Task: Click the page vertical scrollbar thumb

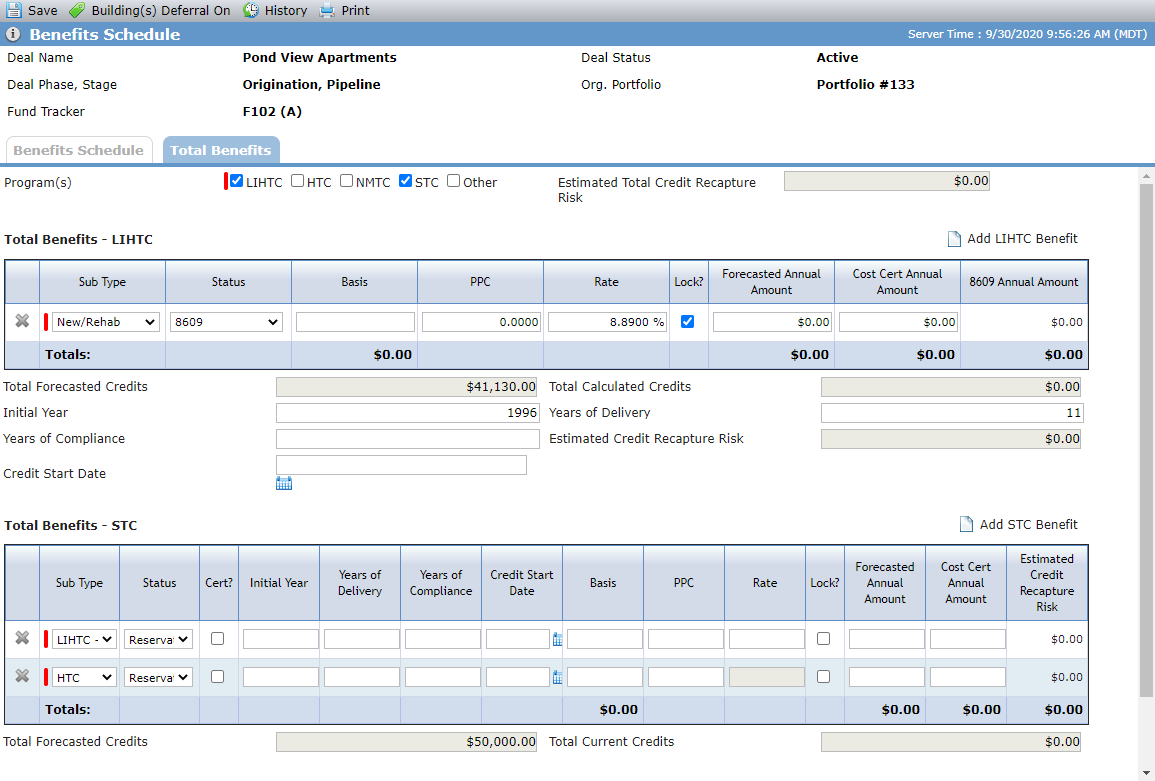Action: click(1146, 441)
